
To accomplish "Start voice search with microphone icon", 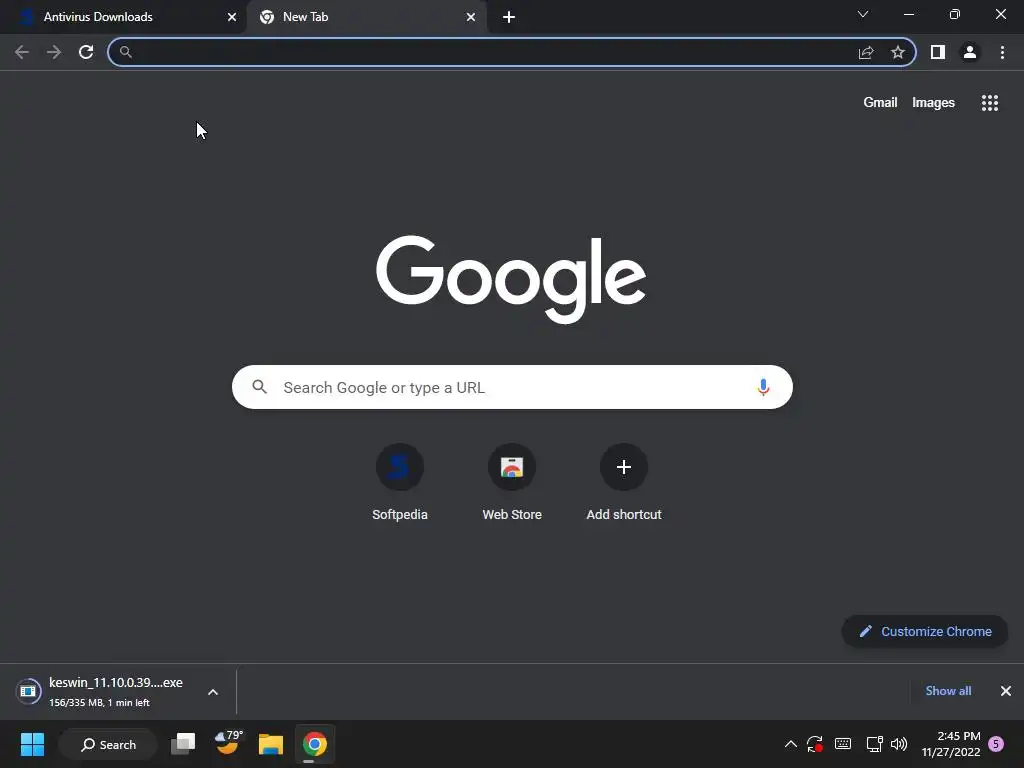I will (763, 387).
